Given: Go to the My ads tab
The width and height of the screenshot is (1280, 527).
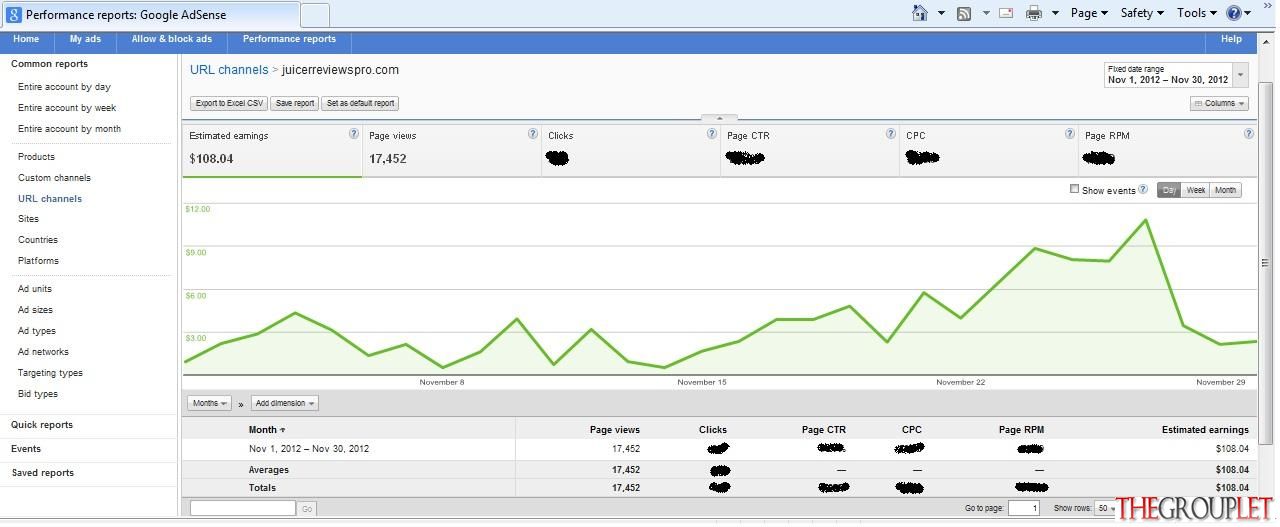Looking at the screenshot, I should (x=85, y=40).
